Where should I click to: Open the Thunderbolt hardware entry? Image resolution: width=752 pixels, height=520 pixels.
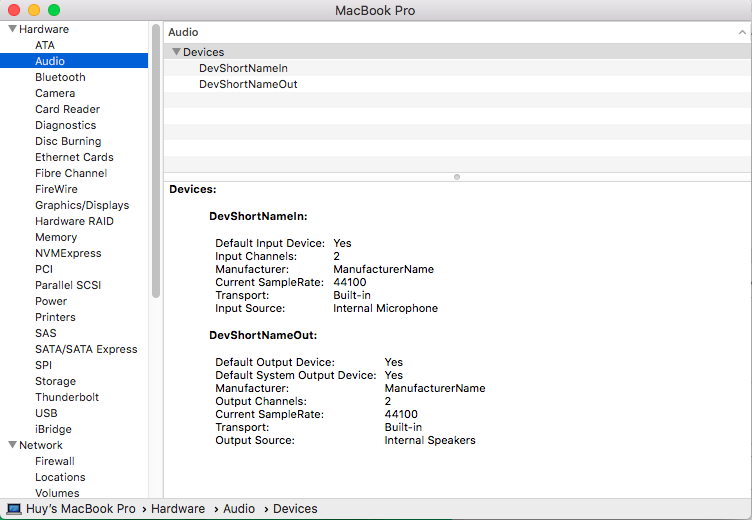(67, 397)
